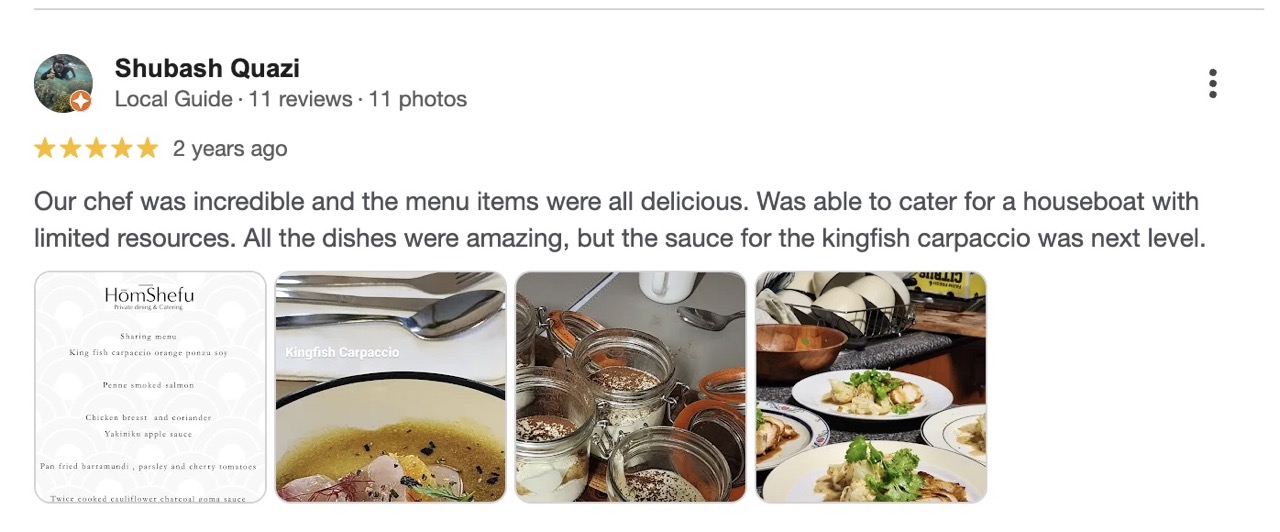Open the Shubash Quazi reviewer name link
Viewport: 1280px width, 532px height.
pyautogui.click(x=207, y=68)
